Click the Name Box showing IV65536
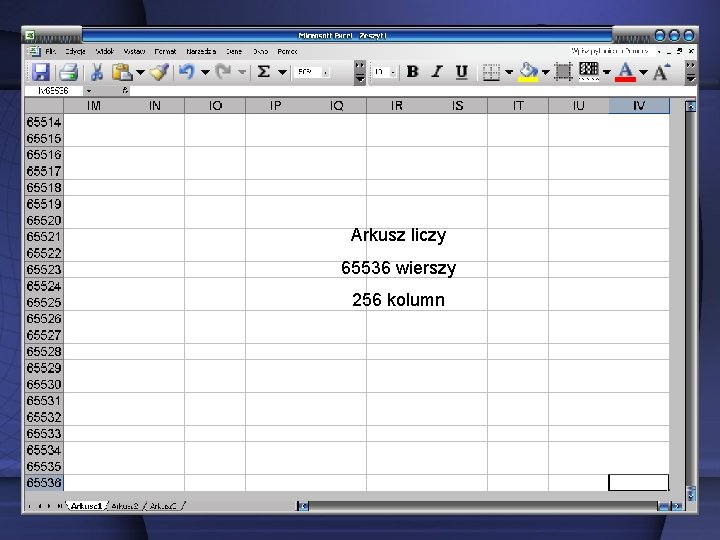This screenshot has height=540, width=720. tap(54, 91)
